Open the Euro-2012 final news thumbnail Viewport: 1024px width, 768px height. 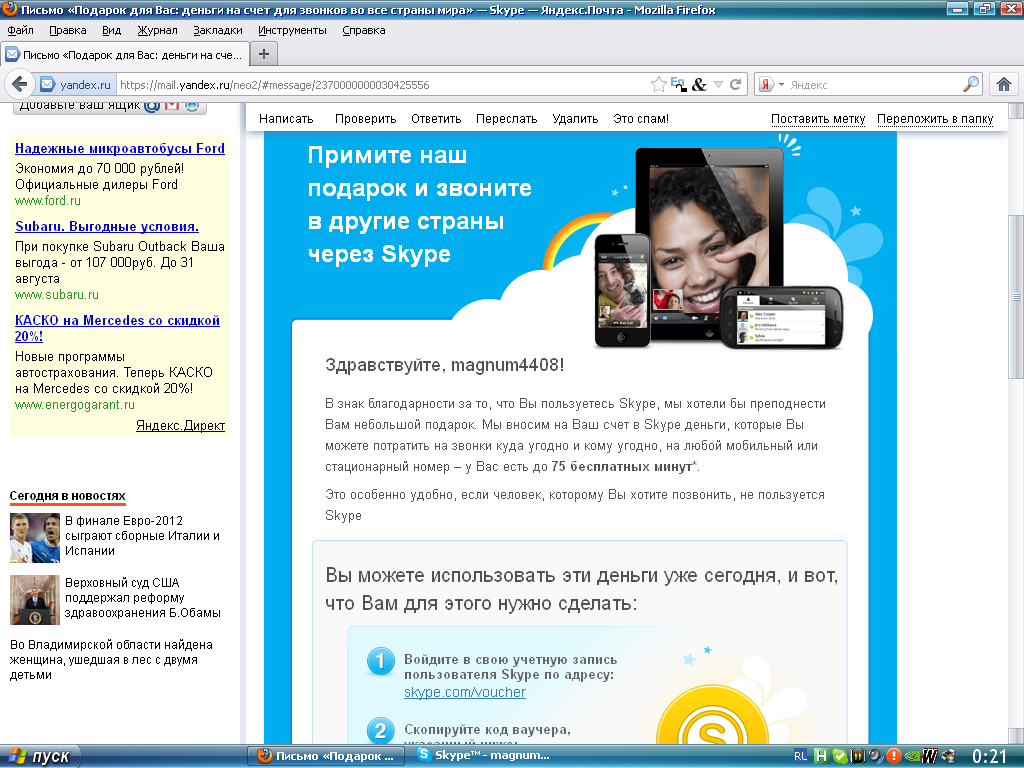coord(35,538)
